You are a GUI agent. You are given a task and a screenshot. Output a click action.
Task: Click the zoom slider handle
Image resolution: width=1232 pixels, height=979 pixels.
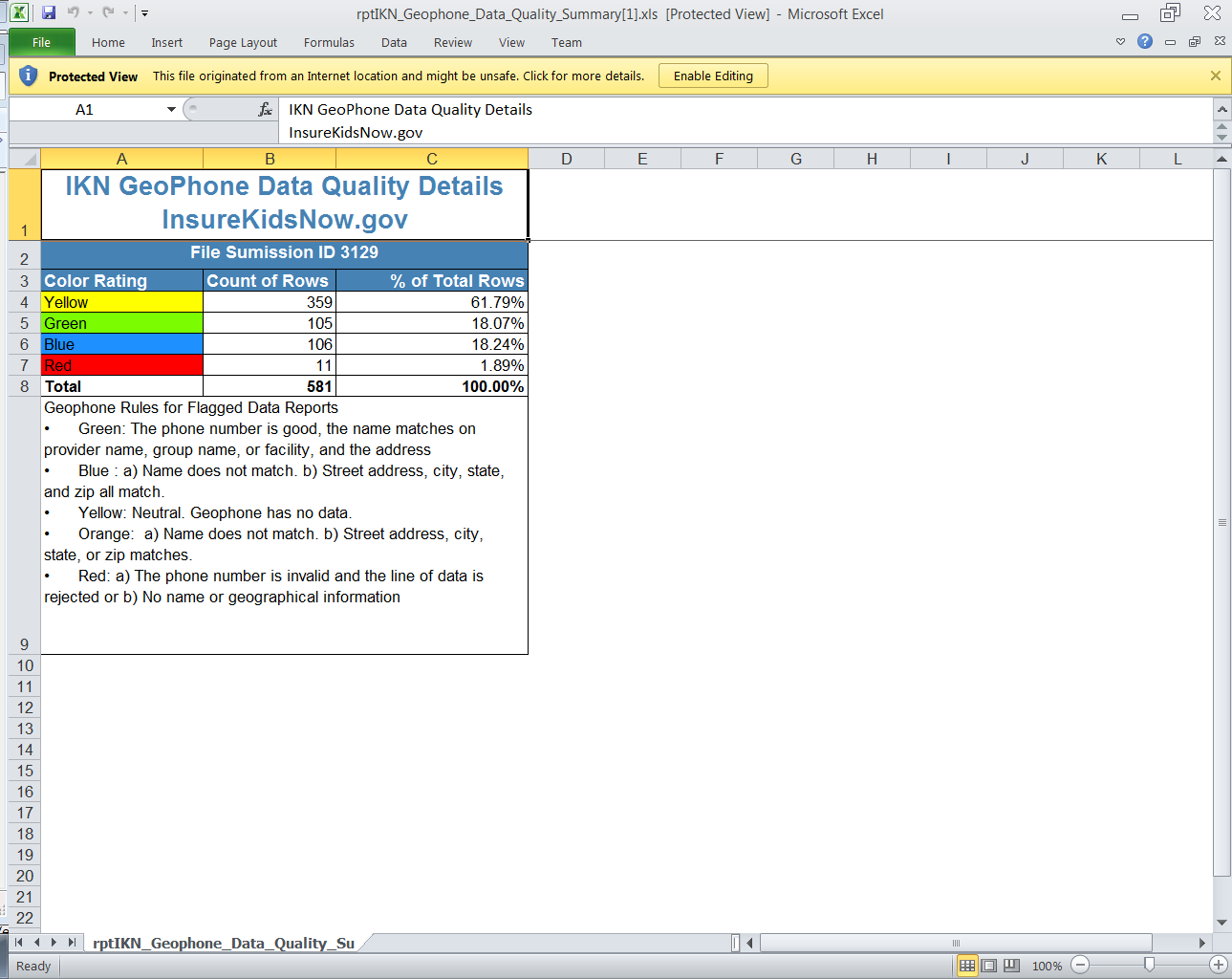click(1149, 966)
